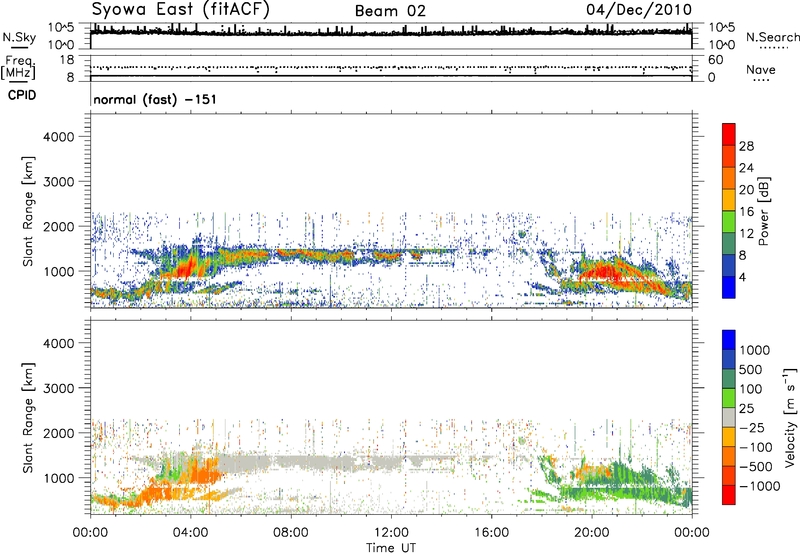Click the "N.Sky" legend label
Viewport: 800px width, 554px height.
coord(19,37)
